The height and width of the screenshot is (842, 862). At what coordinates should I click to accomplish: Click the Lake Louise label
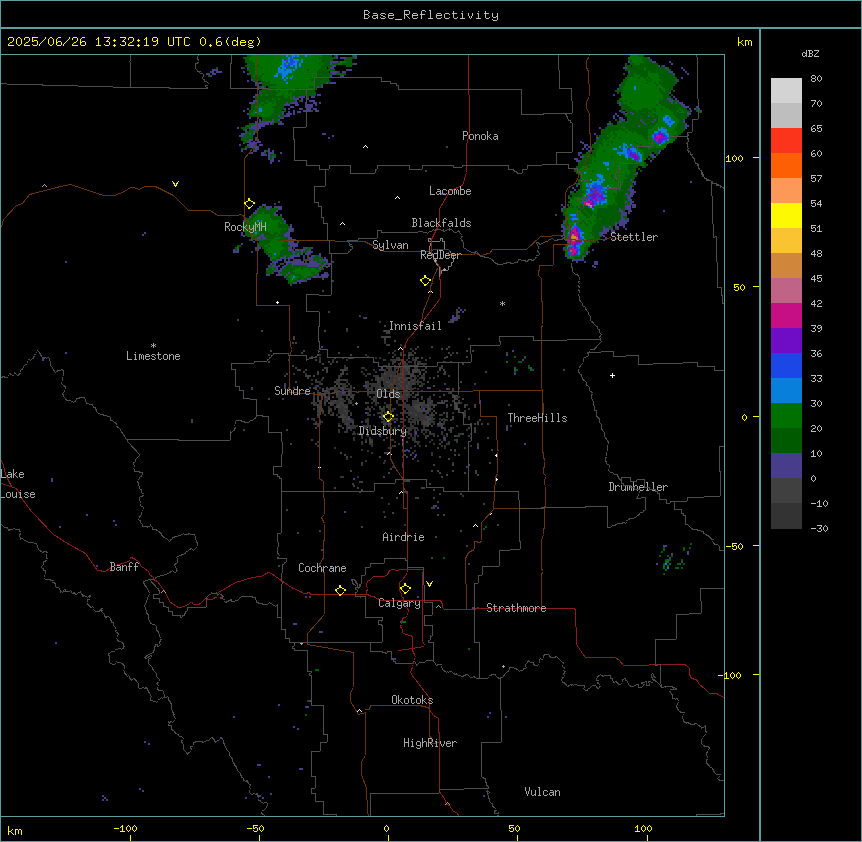18,484
